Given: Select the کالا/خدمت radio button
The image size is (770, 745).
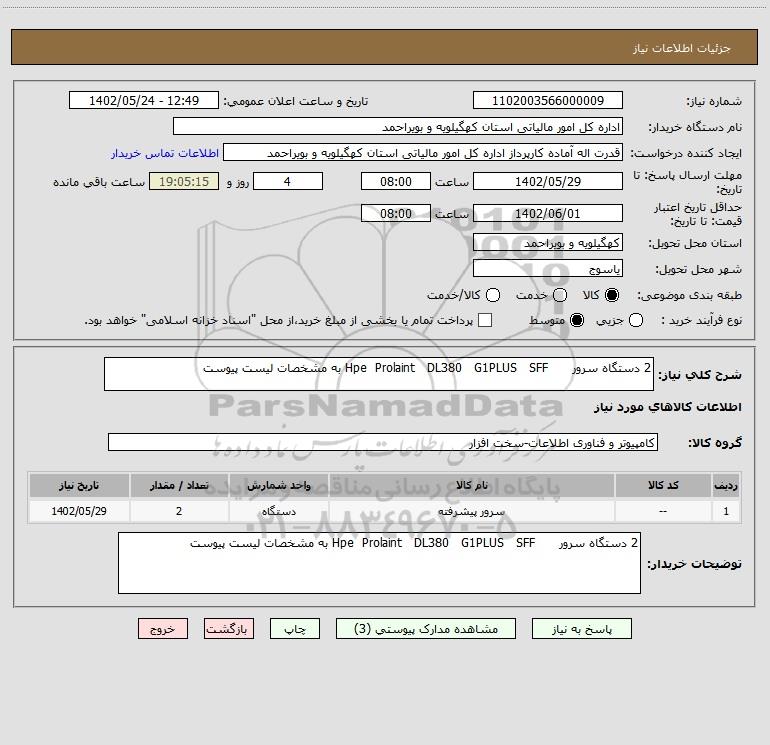Looking at the screenshot, I should pos(493,295).
